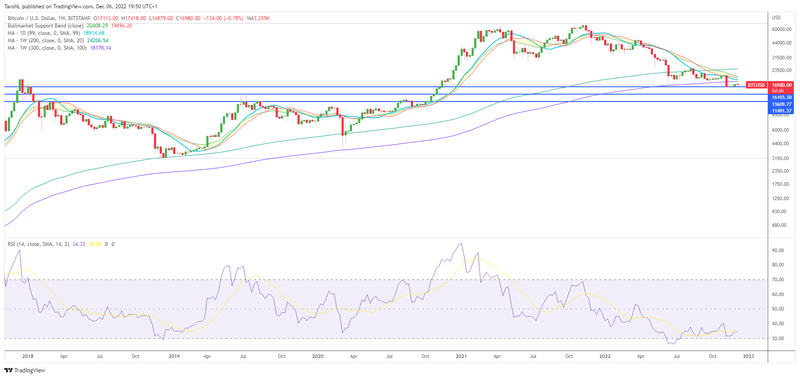The image size is (800, 378).
Task: Click the 2018 label on the time axis
Action: 28,356
